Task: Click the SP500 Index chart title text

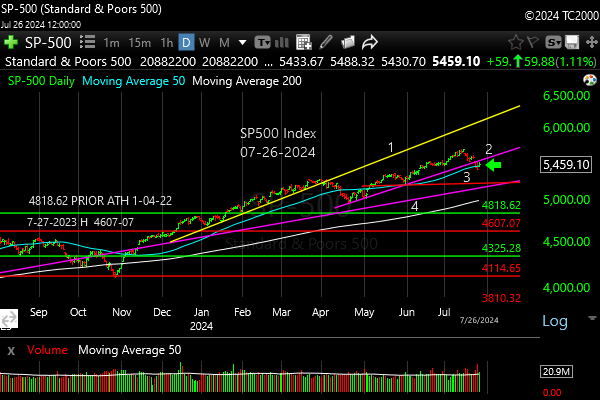Action: (278, 133)
